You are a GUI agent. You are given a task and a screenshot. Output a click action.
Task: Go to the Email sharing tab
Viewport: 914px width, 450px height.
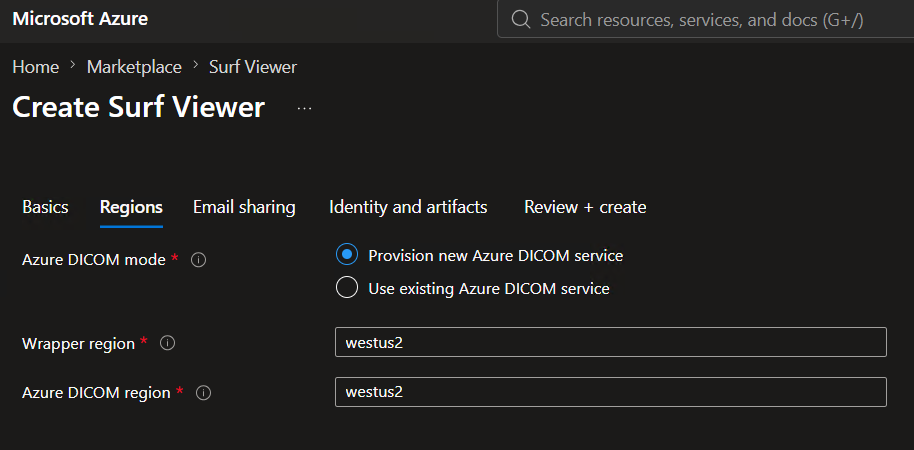coord(244,207)
